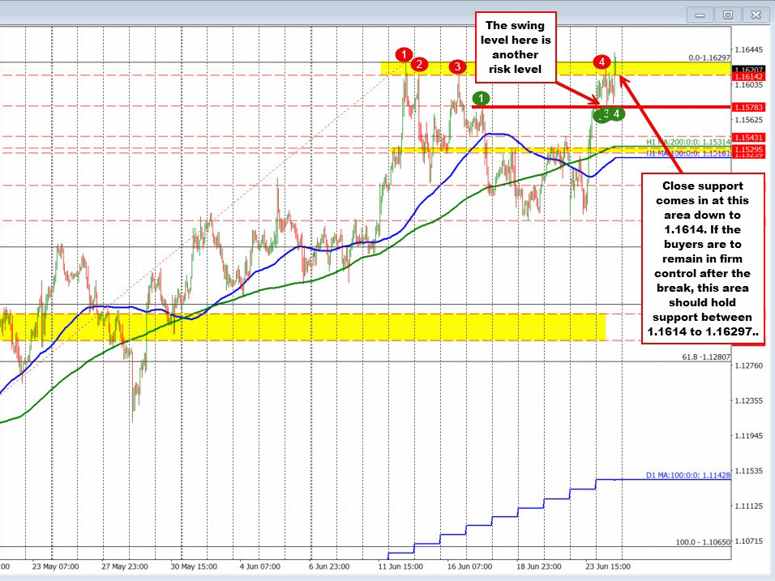Click the 1.11945 price axis label

(x=749, y=436)
